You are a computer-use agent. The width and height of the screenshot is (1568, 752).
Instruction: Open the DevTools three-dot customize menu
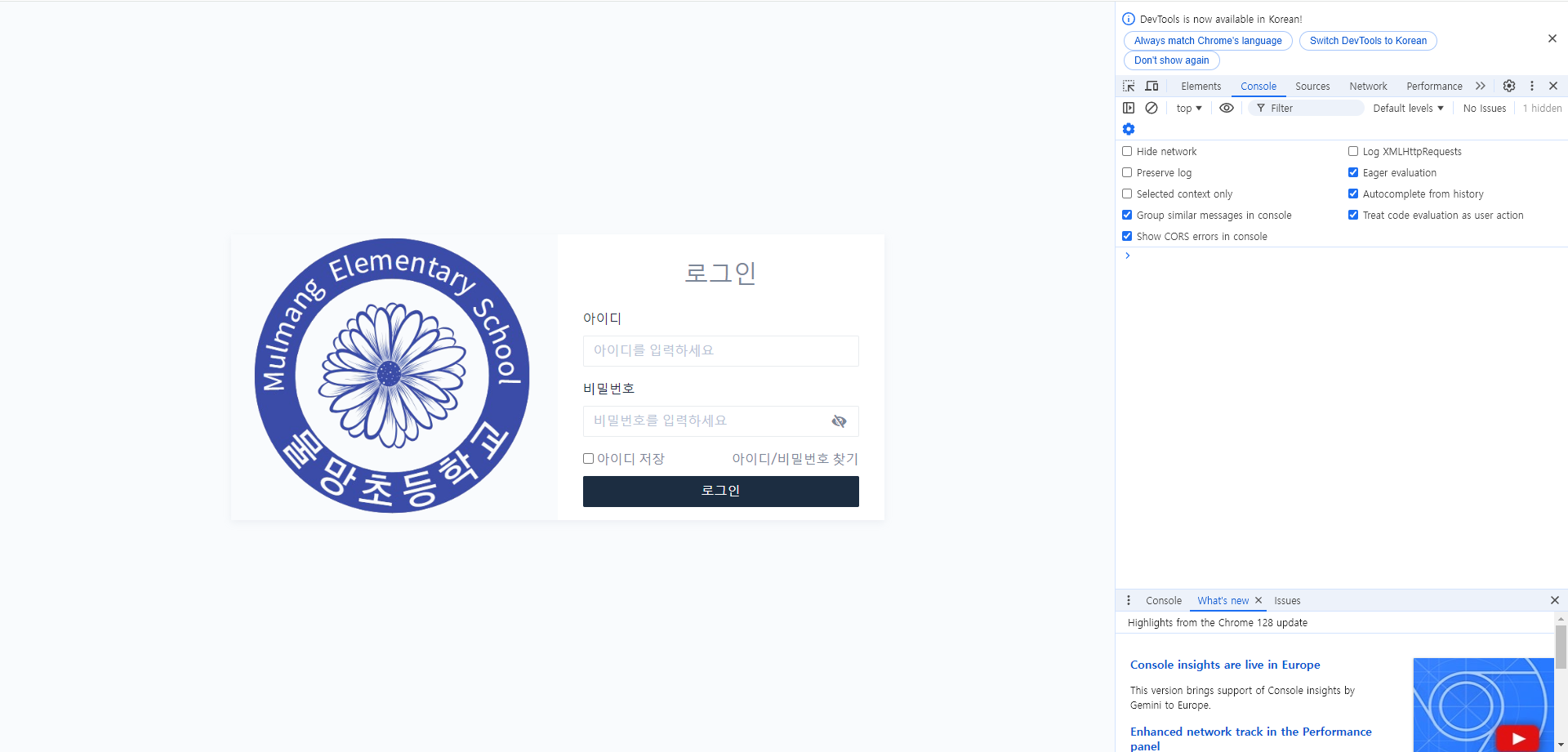tap(1532, 86)
